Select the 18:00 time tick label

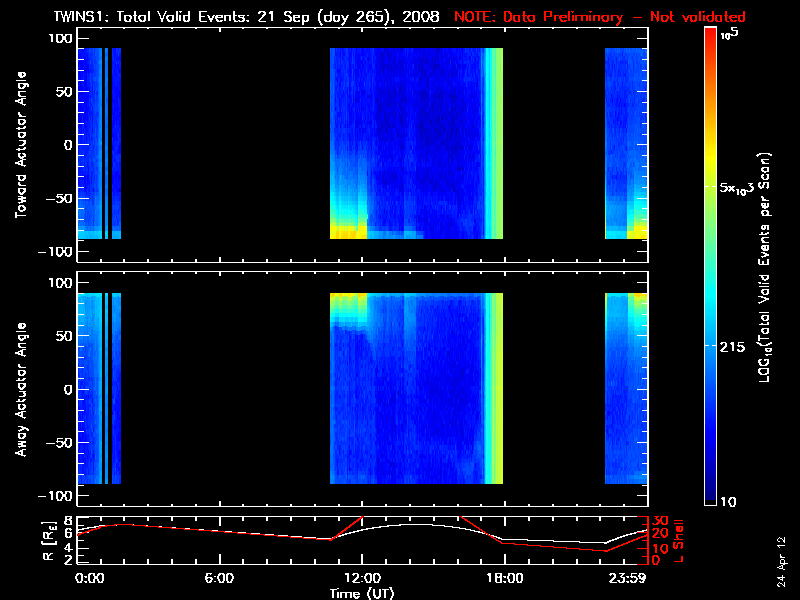click(x=503, y=578)
